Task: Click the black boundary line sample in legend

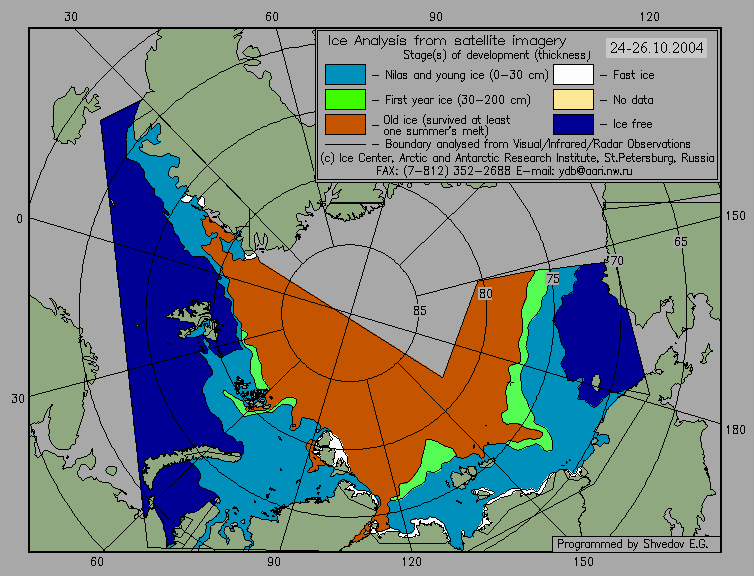Action: point(345,144)
